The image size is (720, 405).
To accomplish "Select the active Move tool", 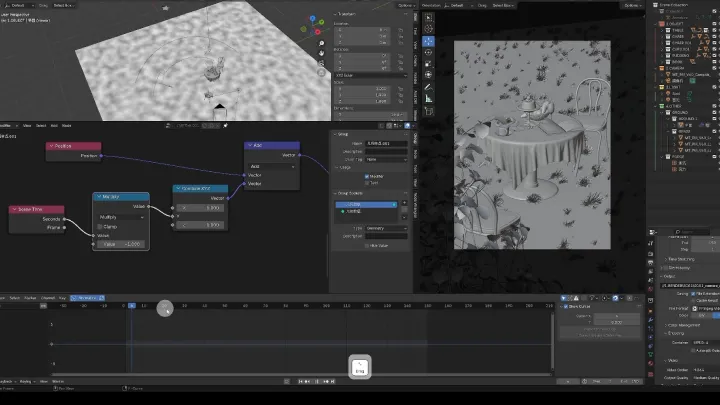I will click(x=428, y=41).
